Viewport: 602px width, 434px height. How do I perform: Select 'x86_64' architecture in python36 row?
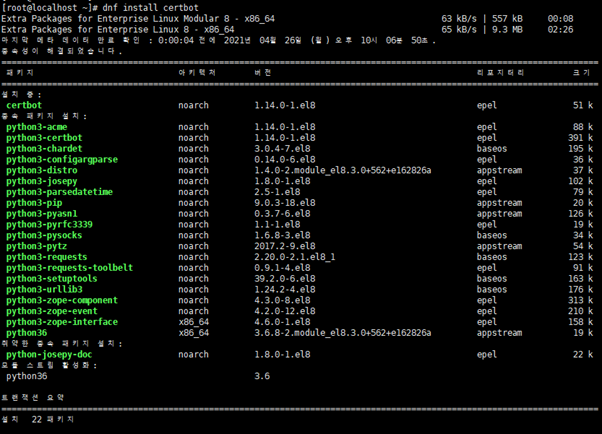(194, 333)
